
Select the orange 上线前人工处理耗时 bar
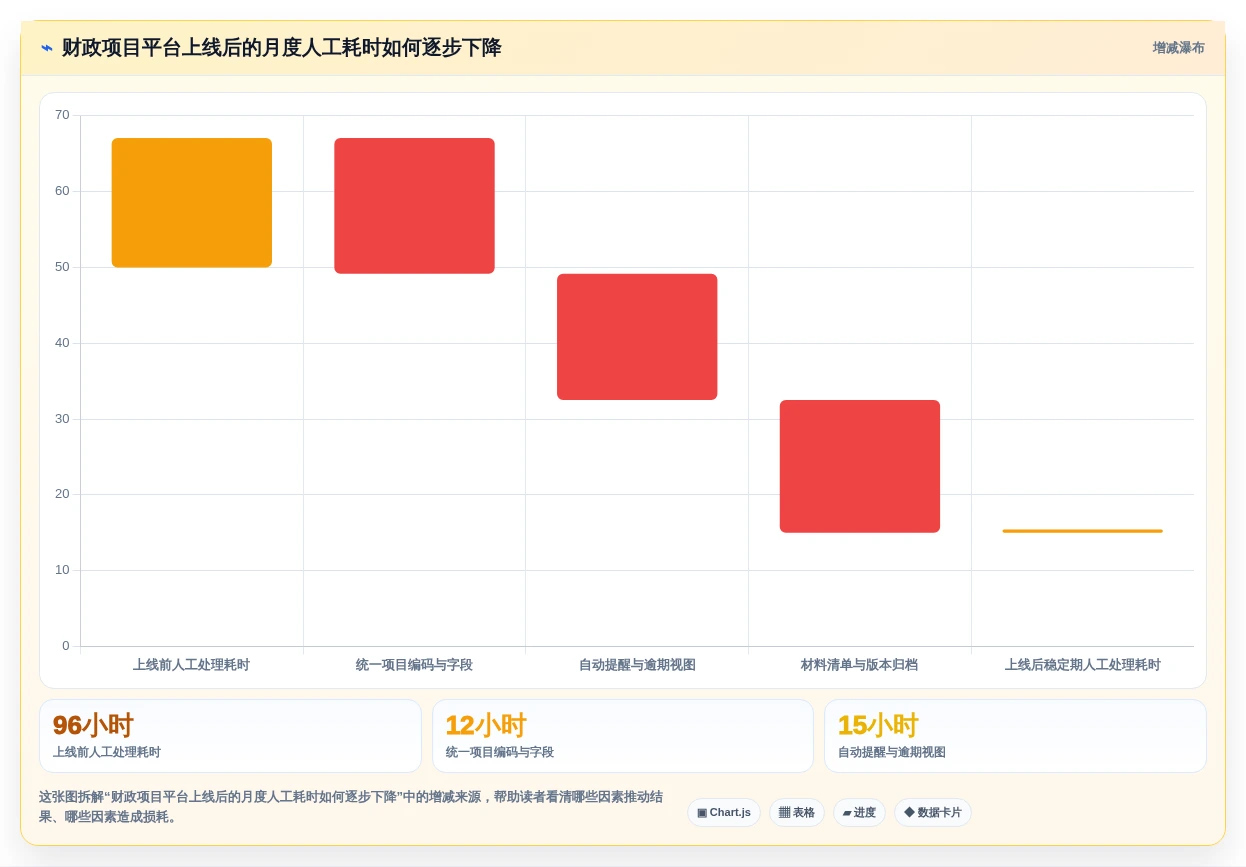[192, 203]
